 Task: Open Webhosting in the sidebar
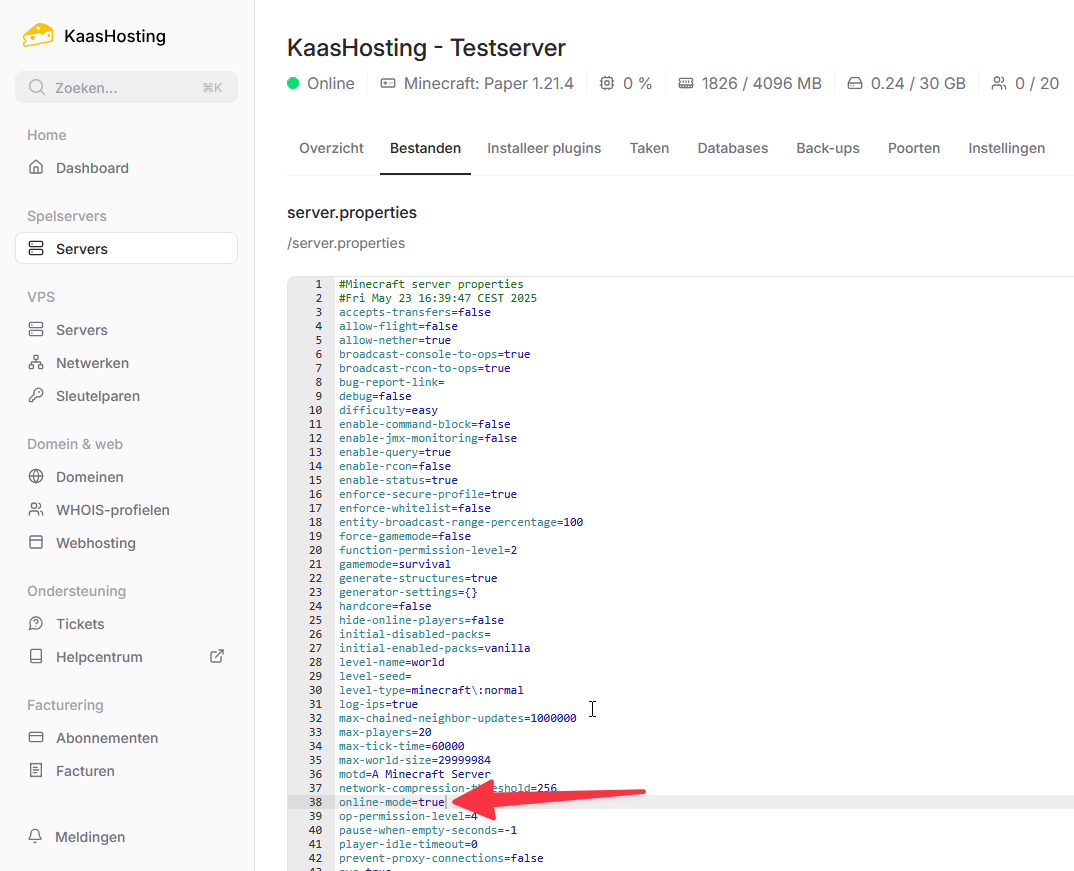pyautogui.click(x=95, y=543)
